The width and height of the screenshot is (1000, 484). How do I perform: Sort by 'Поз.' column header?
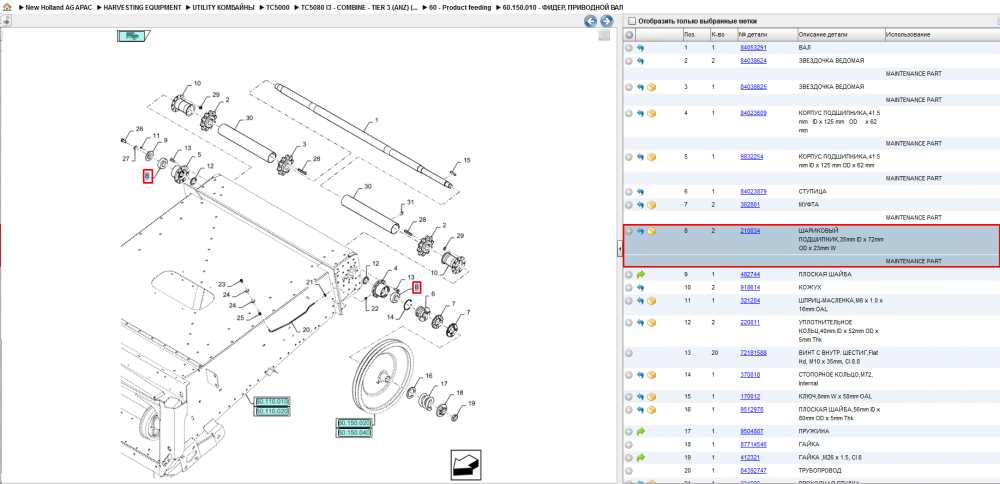pos(689,34)
